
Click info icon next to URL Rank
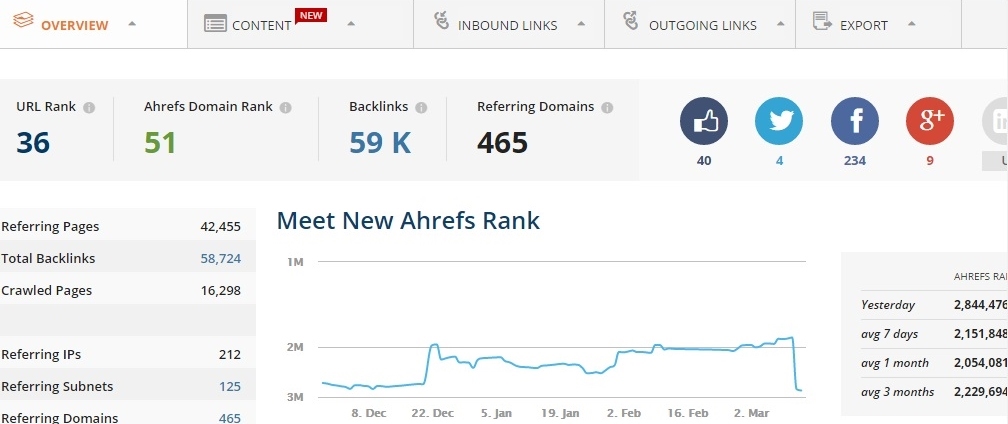(x=89, y=107)
